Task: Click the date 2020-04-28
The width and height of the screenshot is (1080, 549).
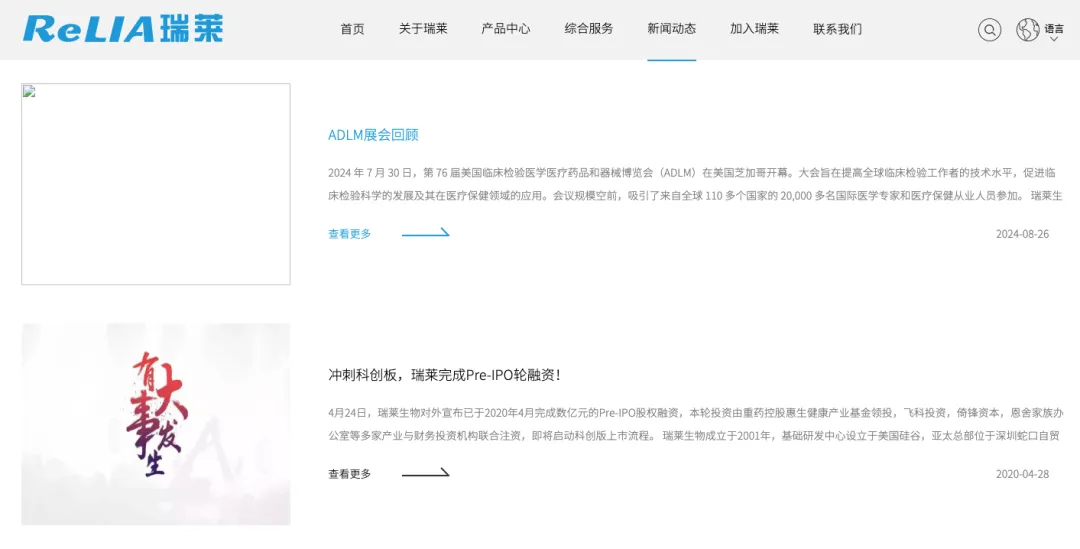Action: tap(1022, 475)
